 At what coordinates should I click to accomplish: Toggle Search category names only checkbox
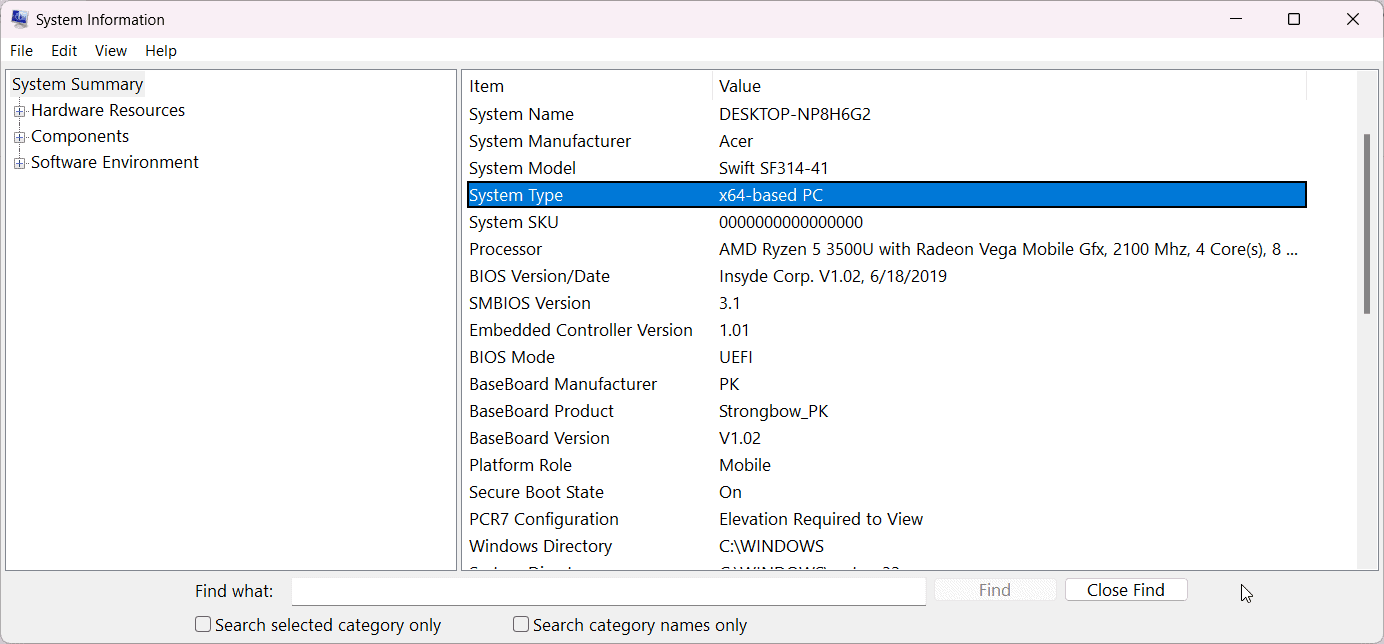point(521,625)
